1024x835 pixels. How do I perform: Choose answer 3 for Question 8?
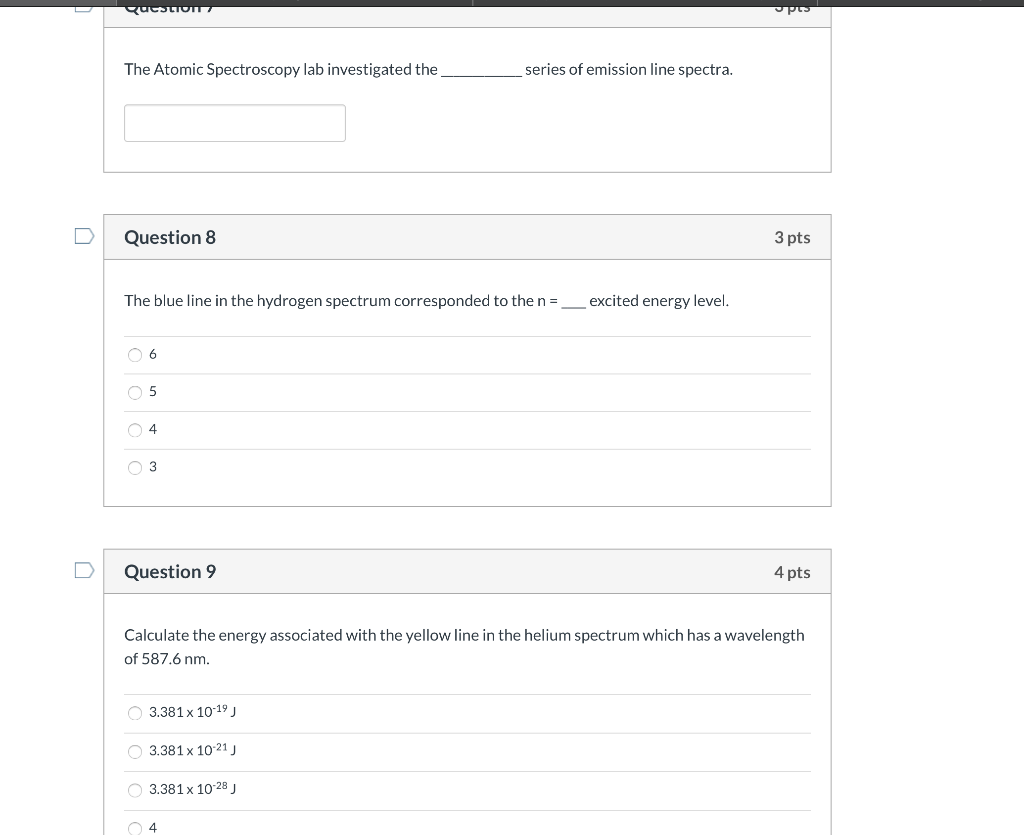(x=135, y=467)
